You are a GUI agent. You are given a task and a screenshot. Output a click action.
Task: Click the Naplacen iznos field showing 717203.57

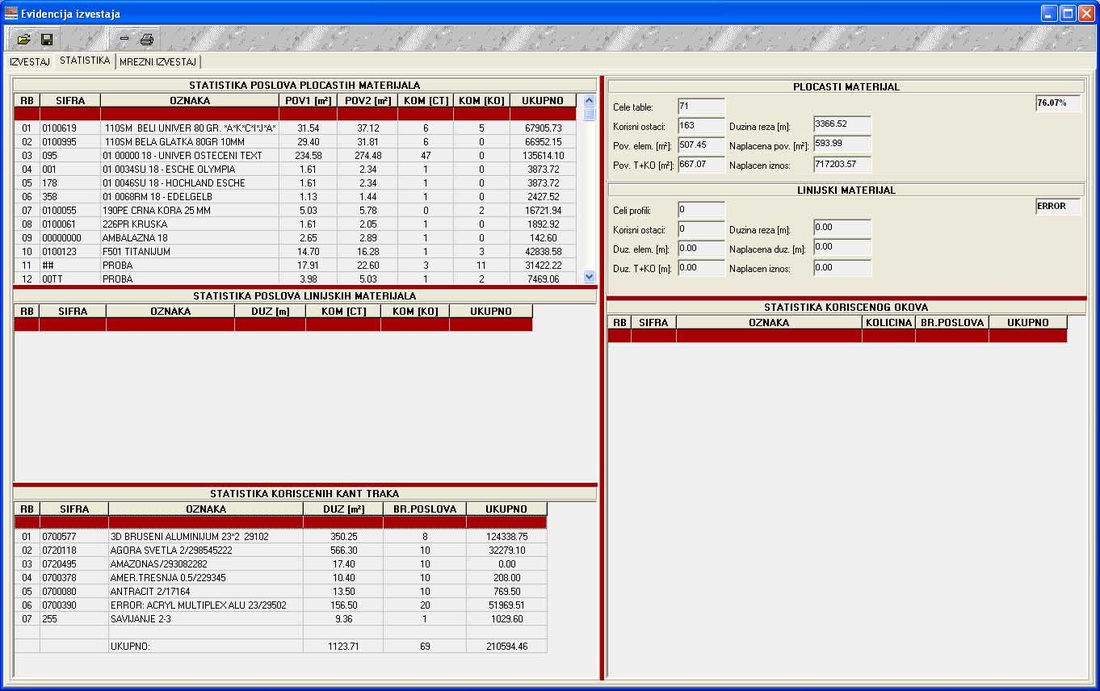[x=841, y=164]
